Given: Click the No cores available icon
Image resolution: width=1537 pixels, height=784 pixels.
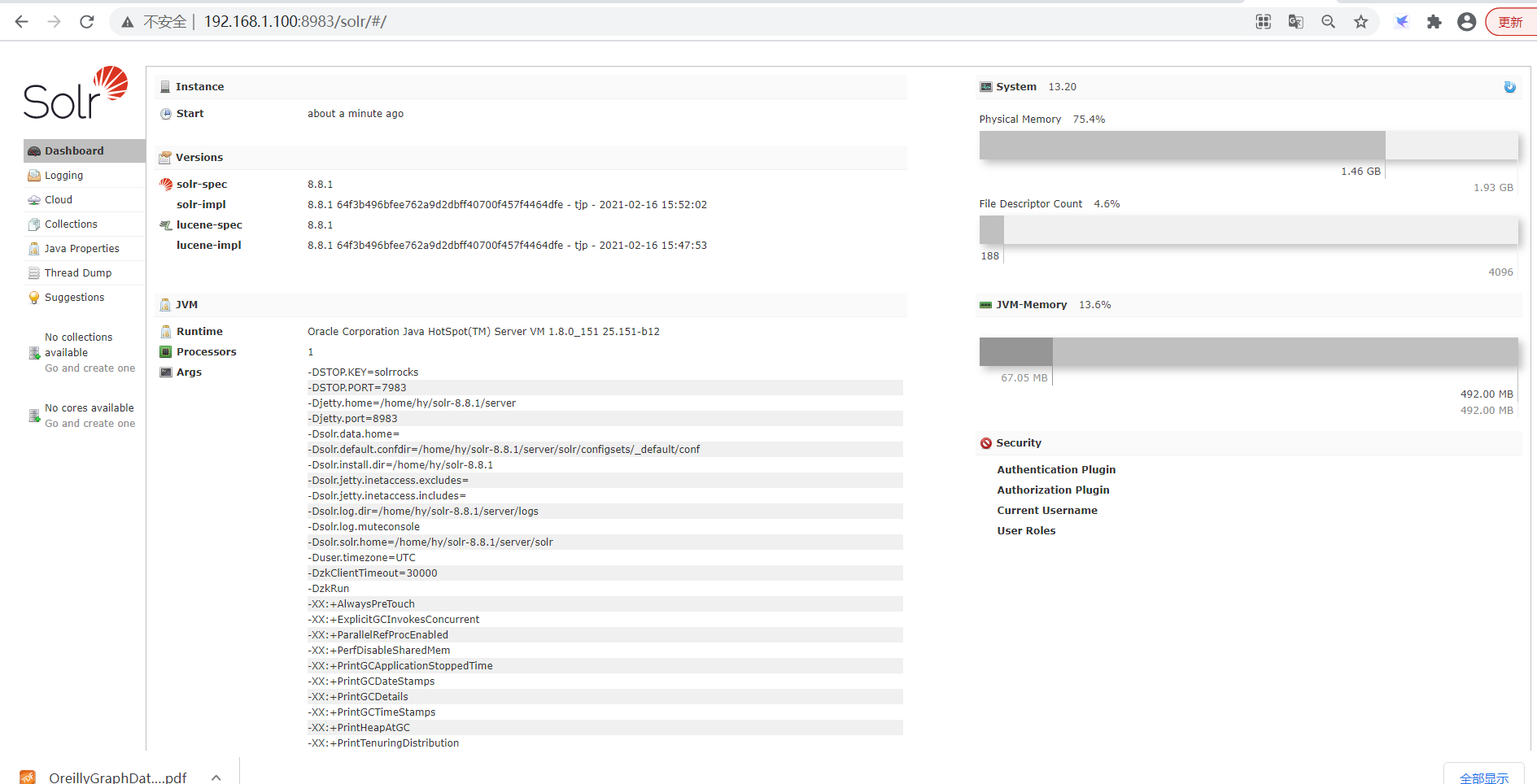Looking at the screenshot, I should (x=34, y=416).
